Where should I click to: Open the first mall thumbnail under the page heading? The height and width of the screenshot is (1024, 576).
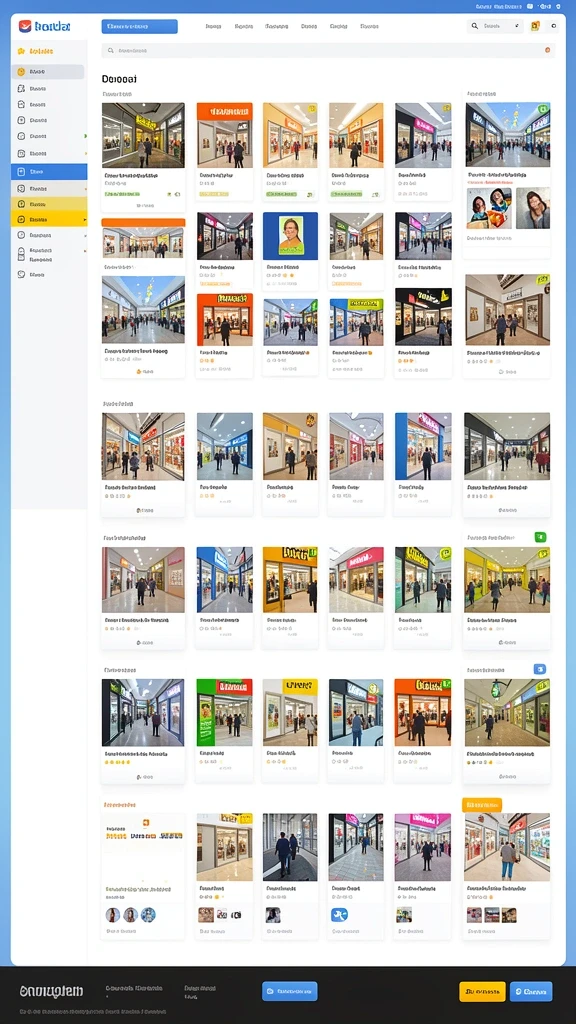143,135
